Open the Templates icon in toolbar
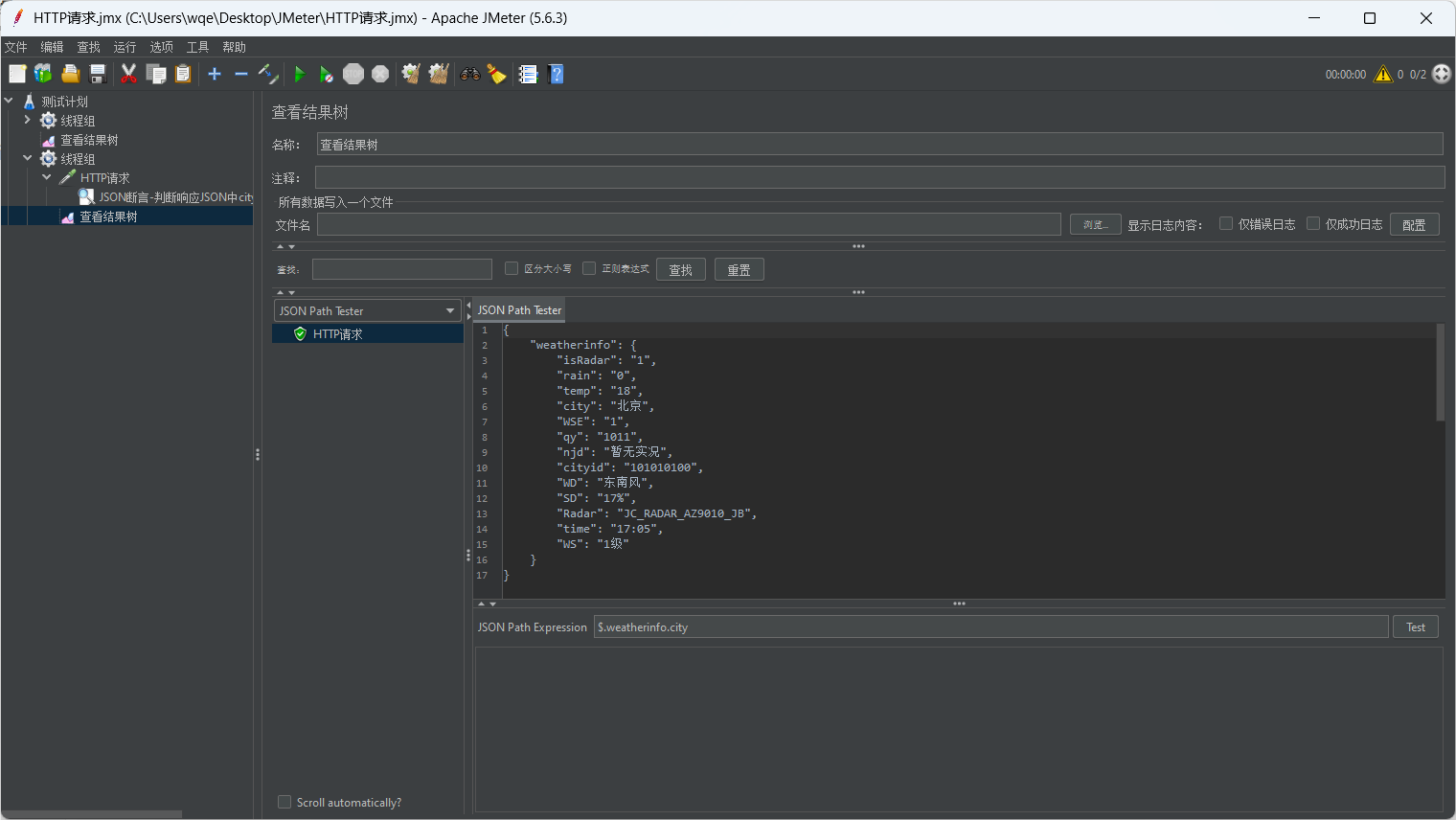This screenshot has height=820, width=1456. point(43,74)
